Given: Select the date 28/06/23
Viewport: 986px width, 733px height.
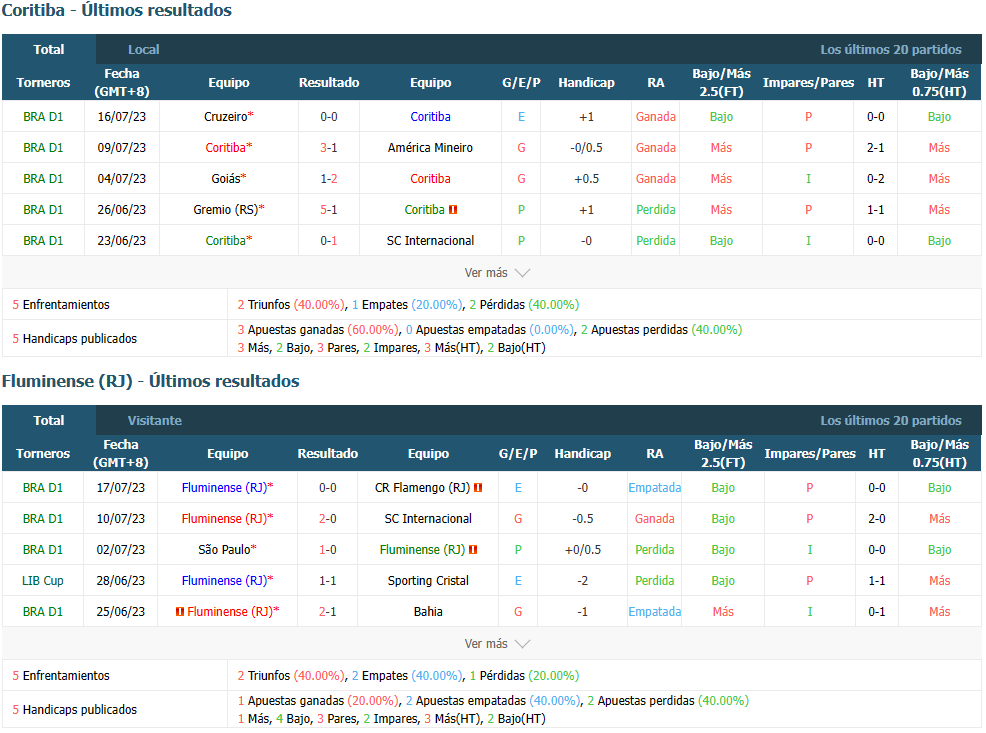Looking at the screenshot, I should point(120,581).
